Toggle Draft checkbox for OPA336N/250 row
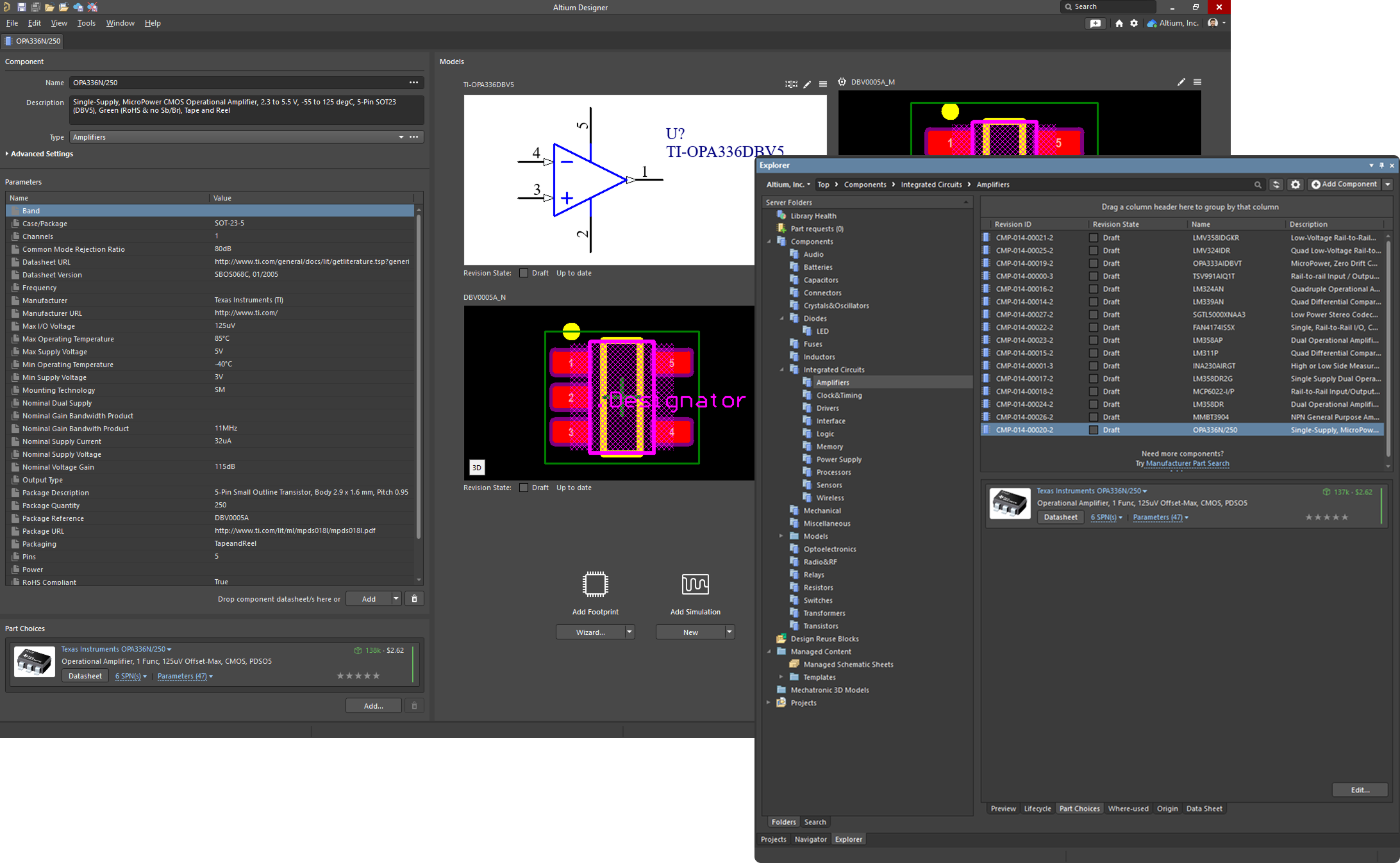 point(1094,430)
